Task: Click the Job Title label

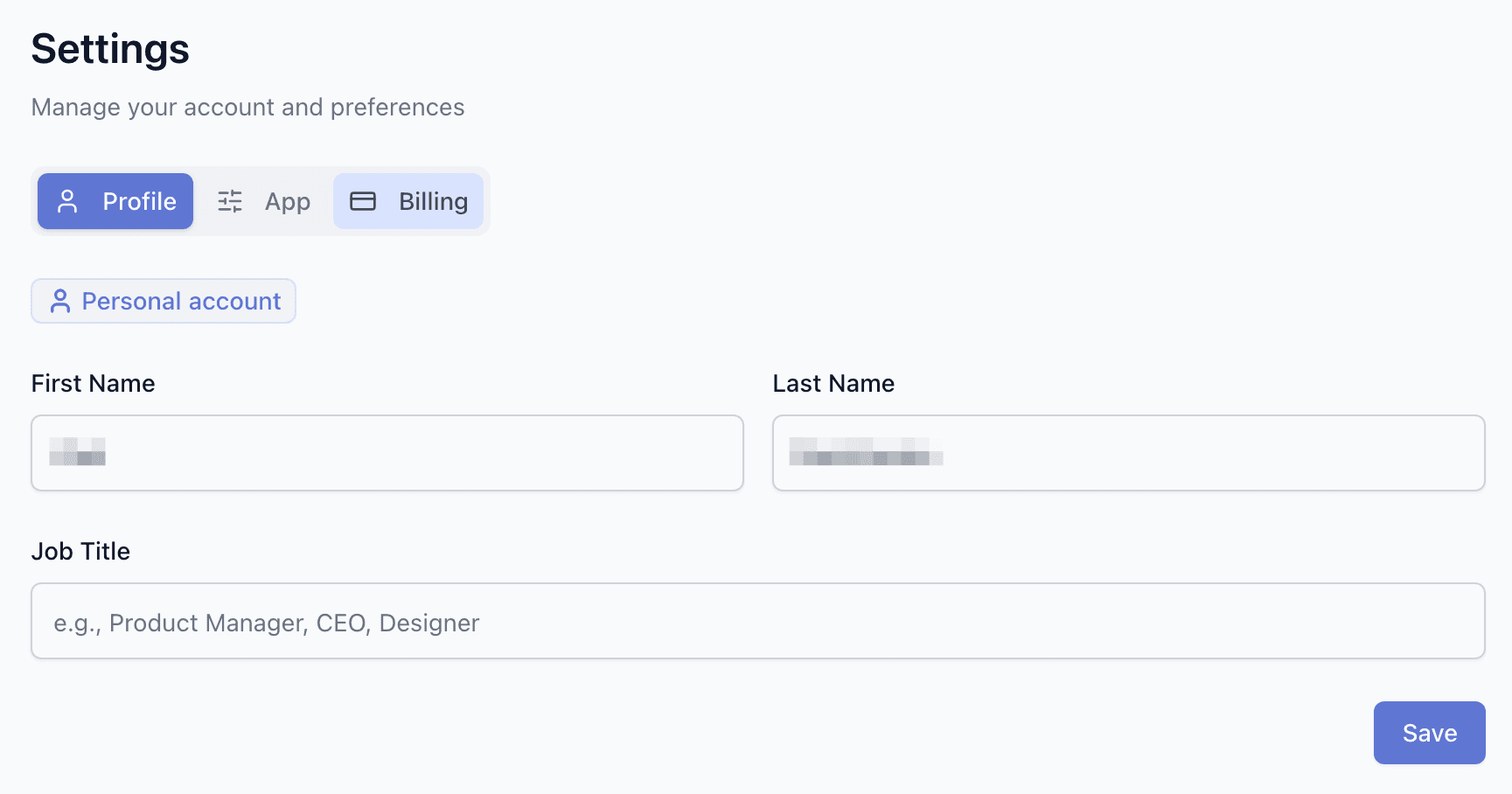Action: 80,551
